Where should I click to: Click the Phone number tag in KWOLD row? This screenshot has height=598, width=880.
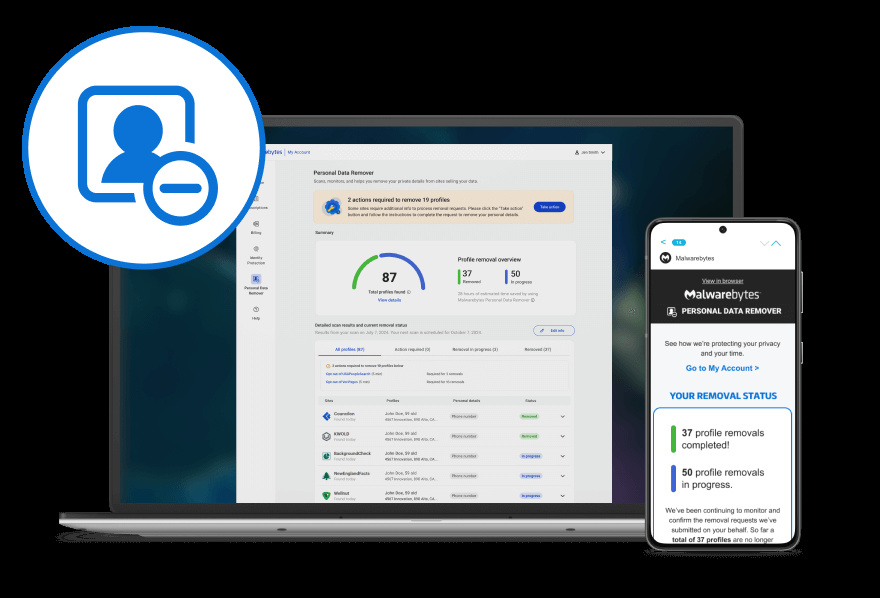pos(464,436)
